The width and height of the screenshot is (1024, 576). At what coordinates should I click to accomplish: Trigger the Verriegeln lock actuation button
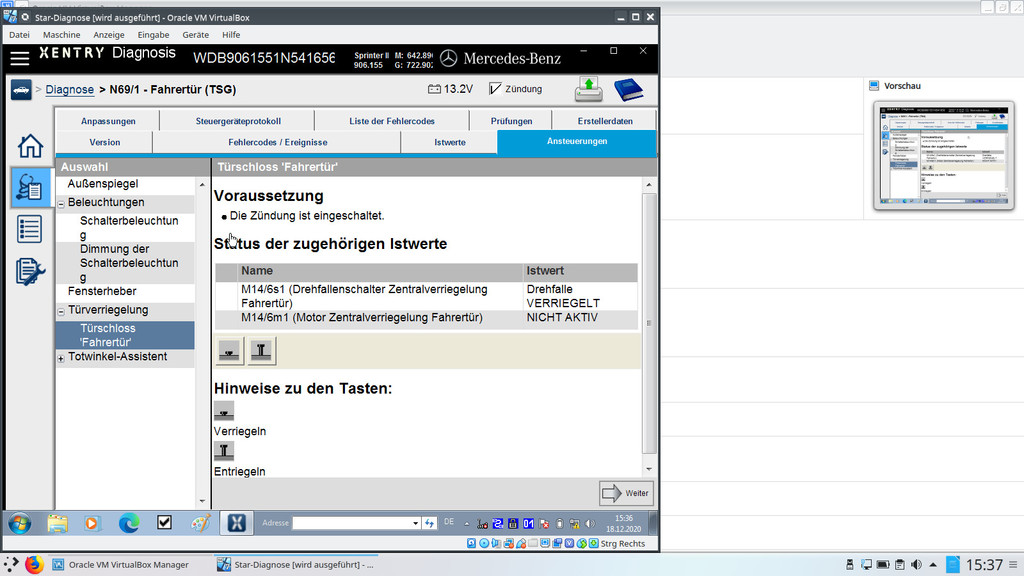[x=229, y=351]
